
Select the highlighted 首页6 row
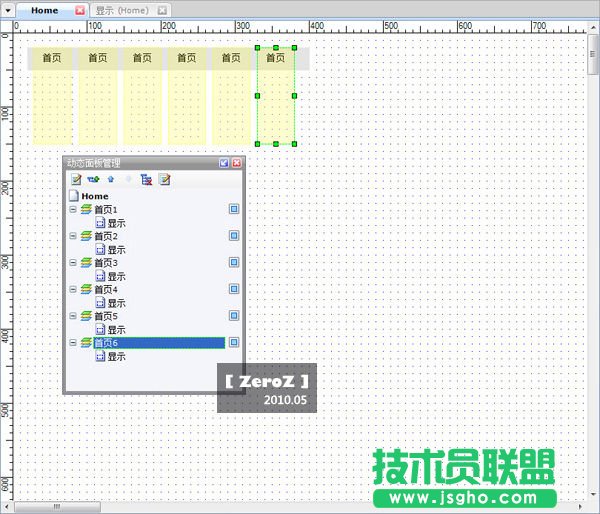(159, 343)
